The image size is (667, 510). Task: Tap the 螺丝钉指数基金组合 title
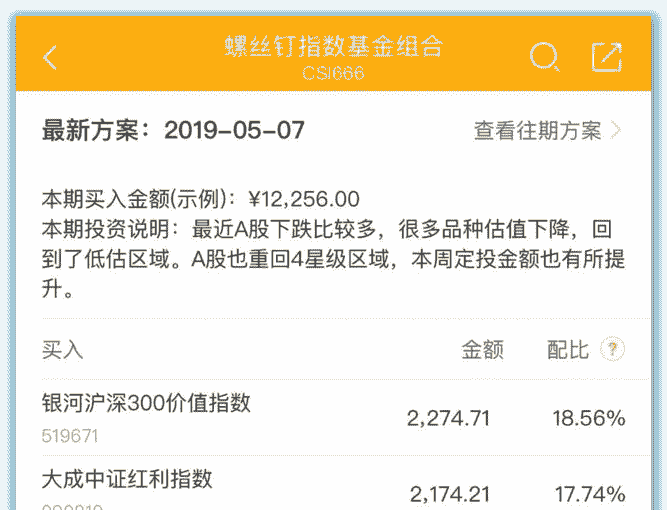pos(333,47)
